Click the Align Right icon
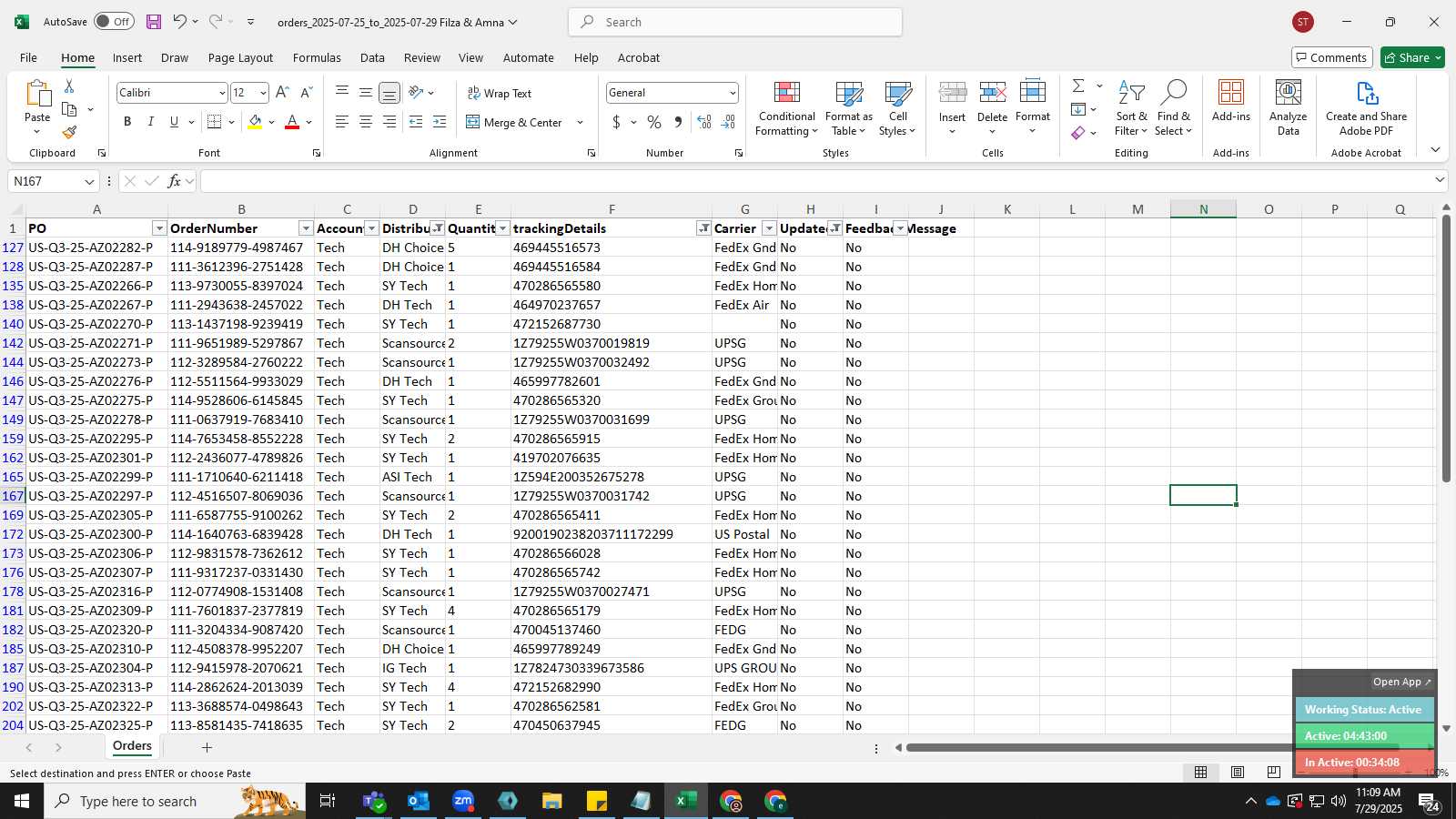This screenshot has width=1456, height=819. click(389, 122)
